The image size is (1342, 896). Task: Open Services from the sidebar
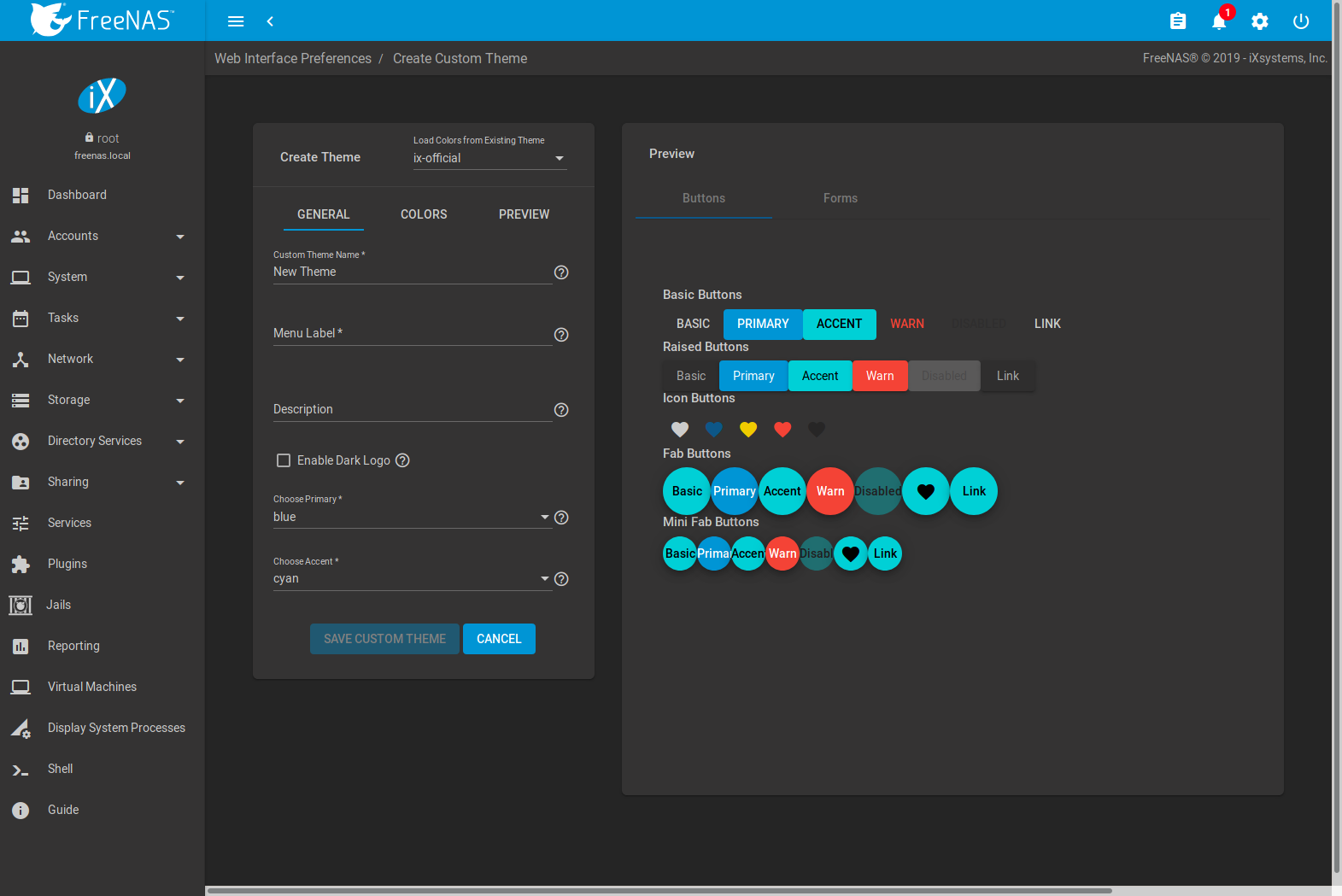[103, 523]
